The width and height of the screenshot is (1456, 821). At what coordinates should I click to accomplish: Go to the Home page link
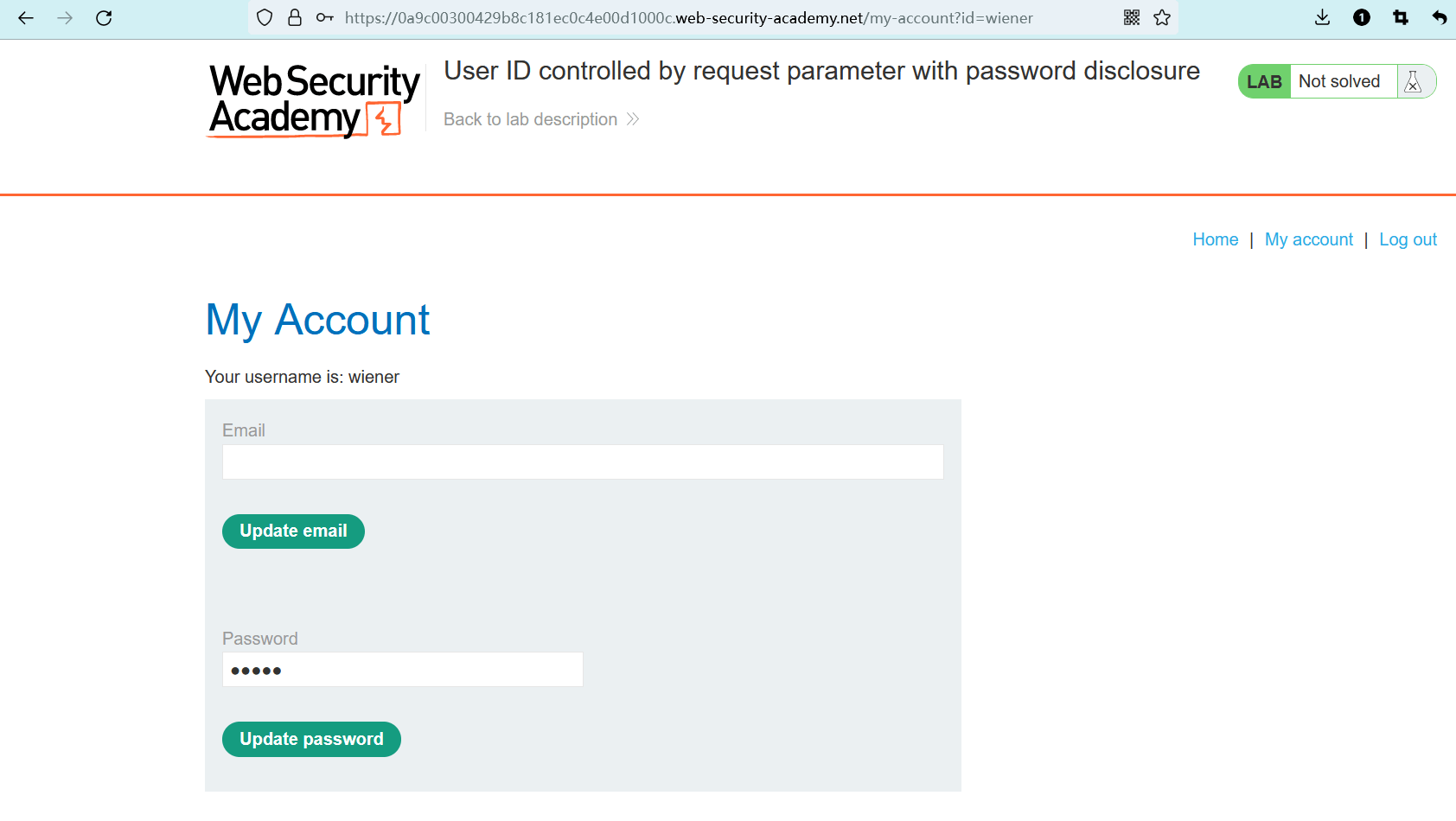1215,239
